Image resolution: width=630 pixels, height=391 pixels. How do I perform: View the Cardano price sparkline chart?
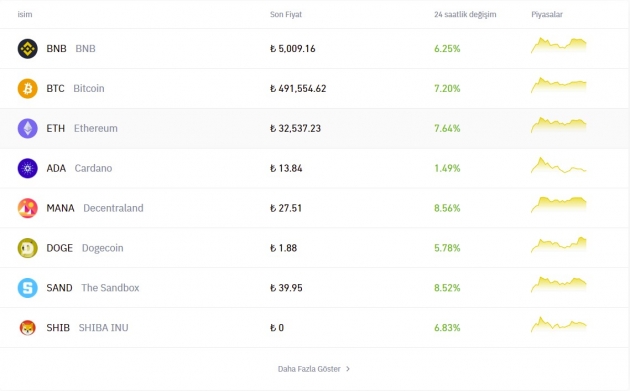pos(558,165)
